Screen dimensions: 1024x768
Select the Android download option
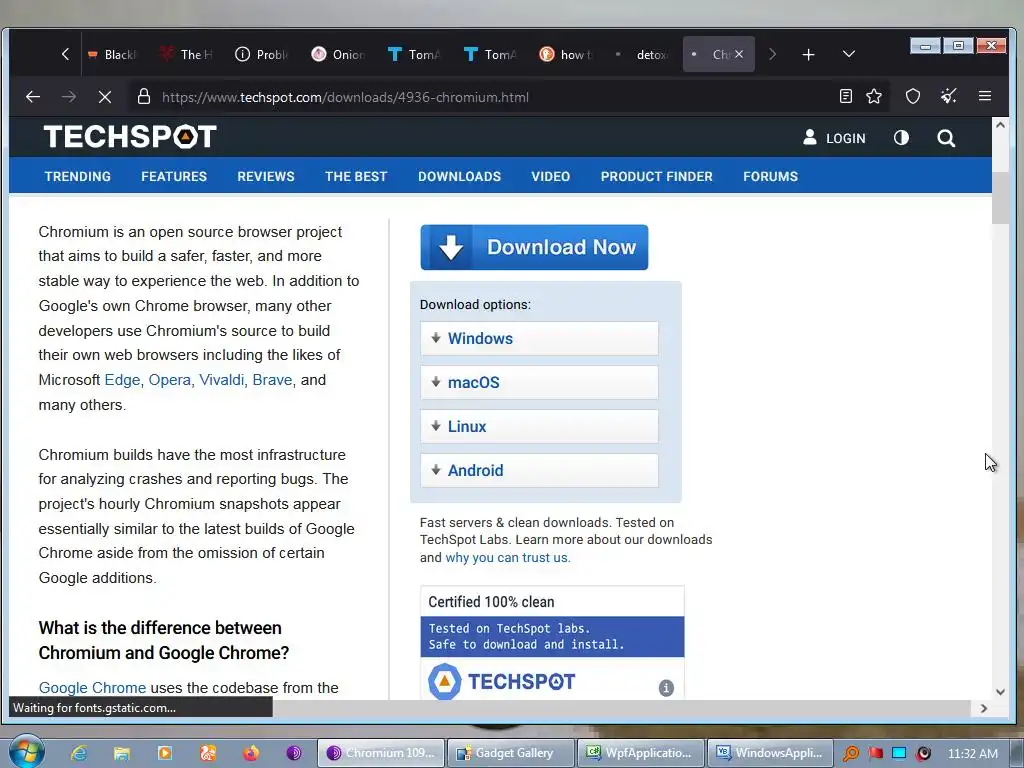539,470
